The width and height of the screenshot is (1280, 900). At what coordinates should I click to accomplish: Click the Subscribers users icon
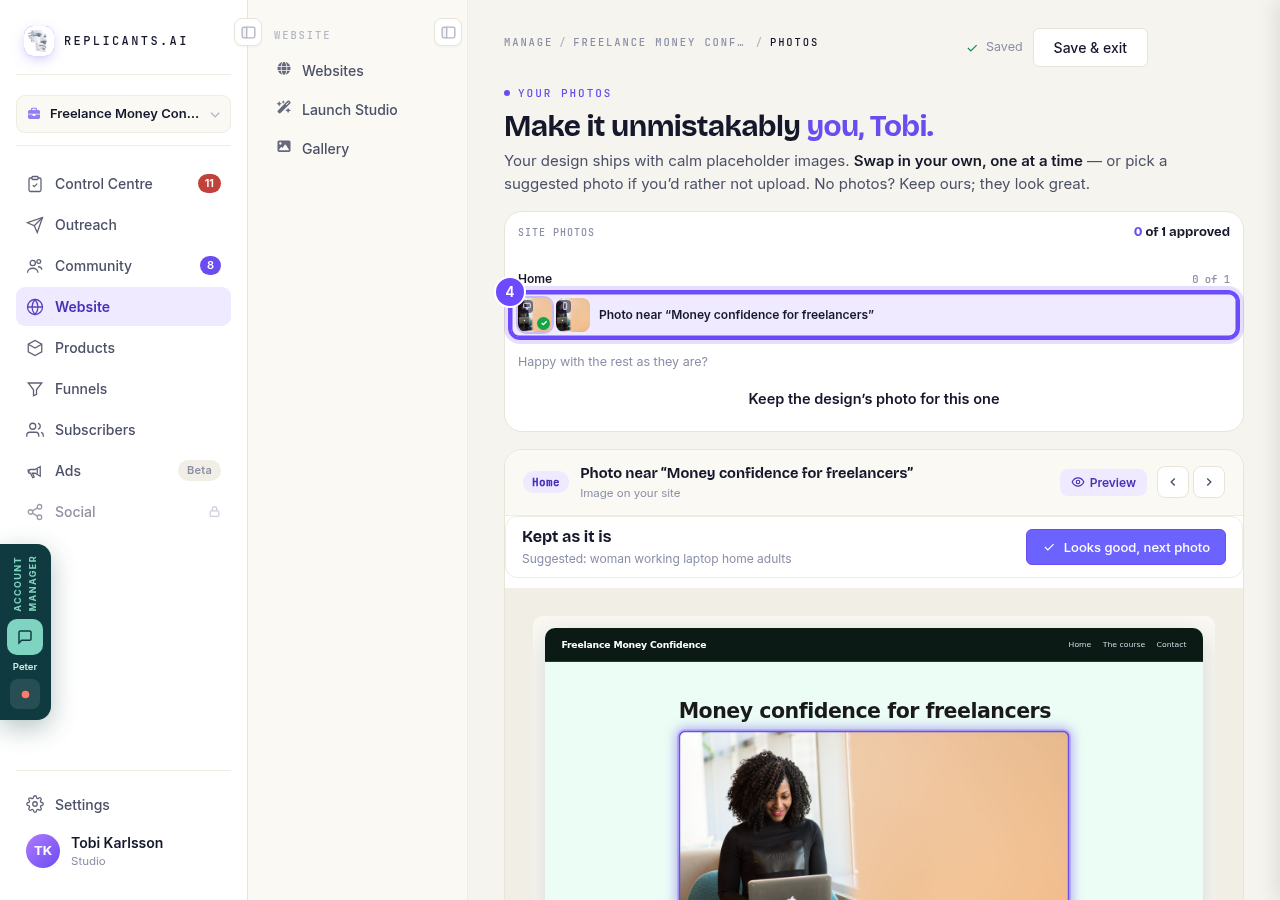pyautogui.click(x=35, y=430)
